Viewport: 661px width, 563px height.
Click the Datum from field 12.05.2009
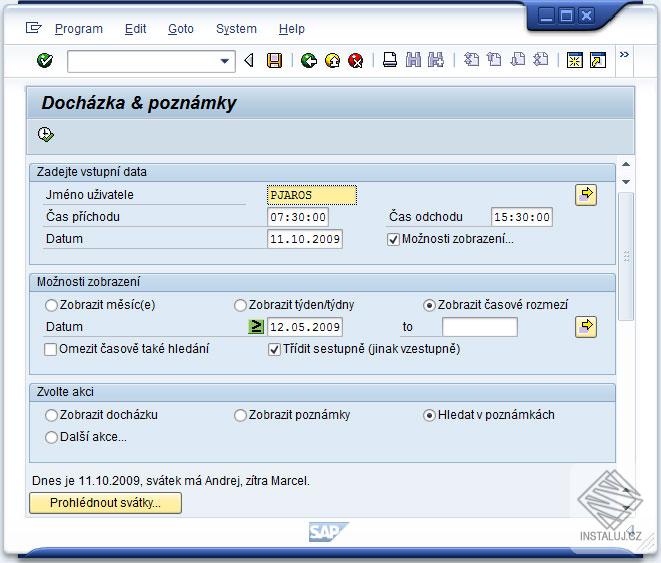[305, 327]
